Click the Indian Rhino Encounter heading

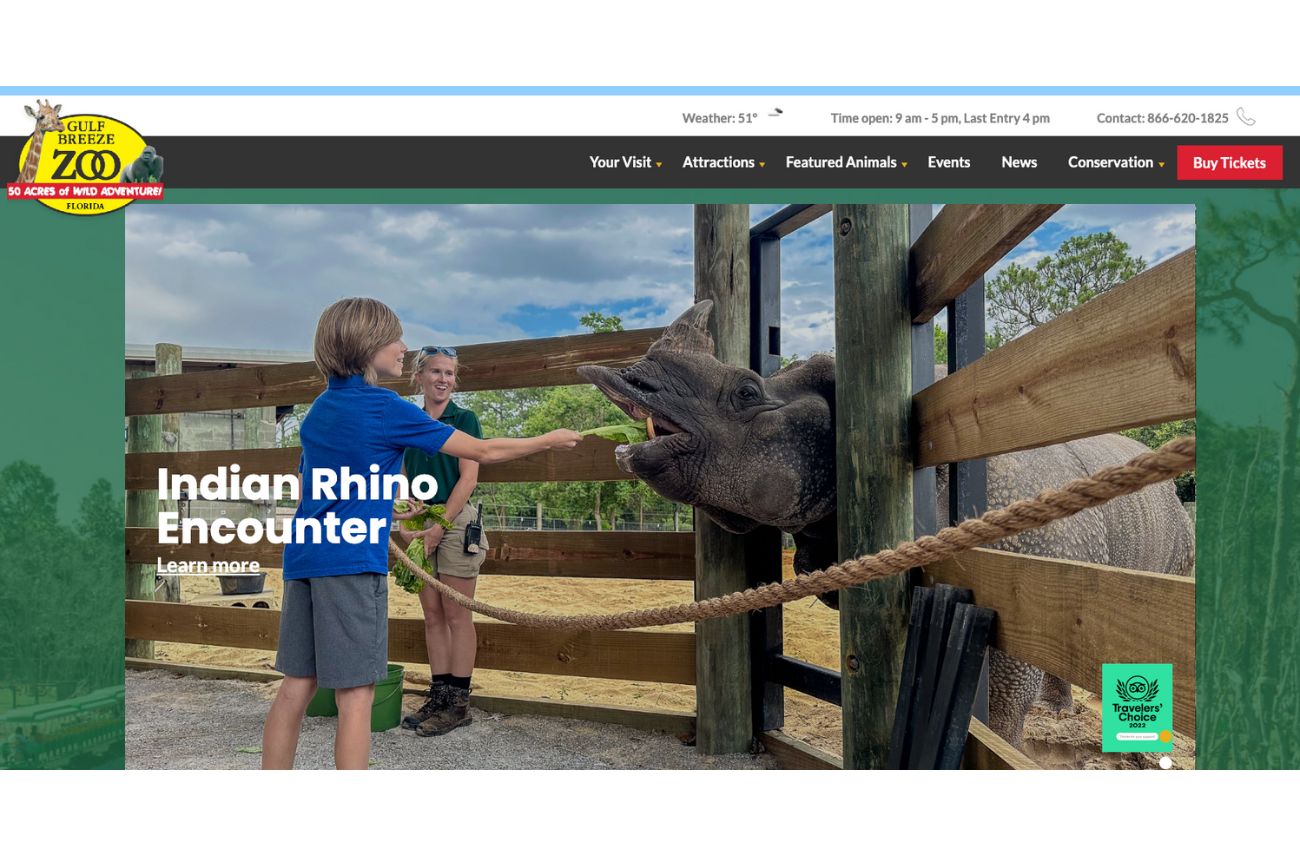pos(297,506)
